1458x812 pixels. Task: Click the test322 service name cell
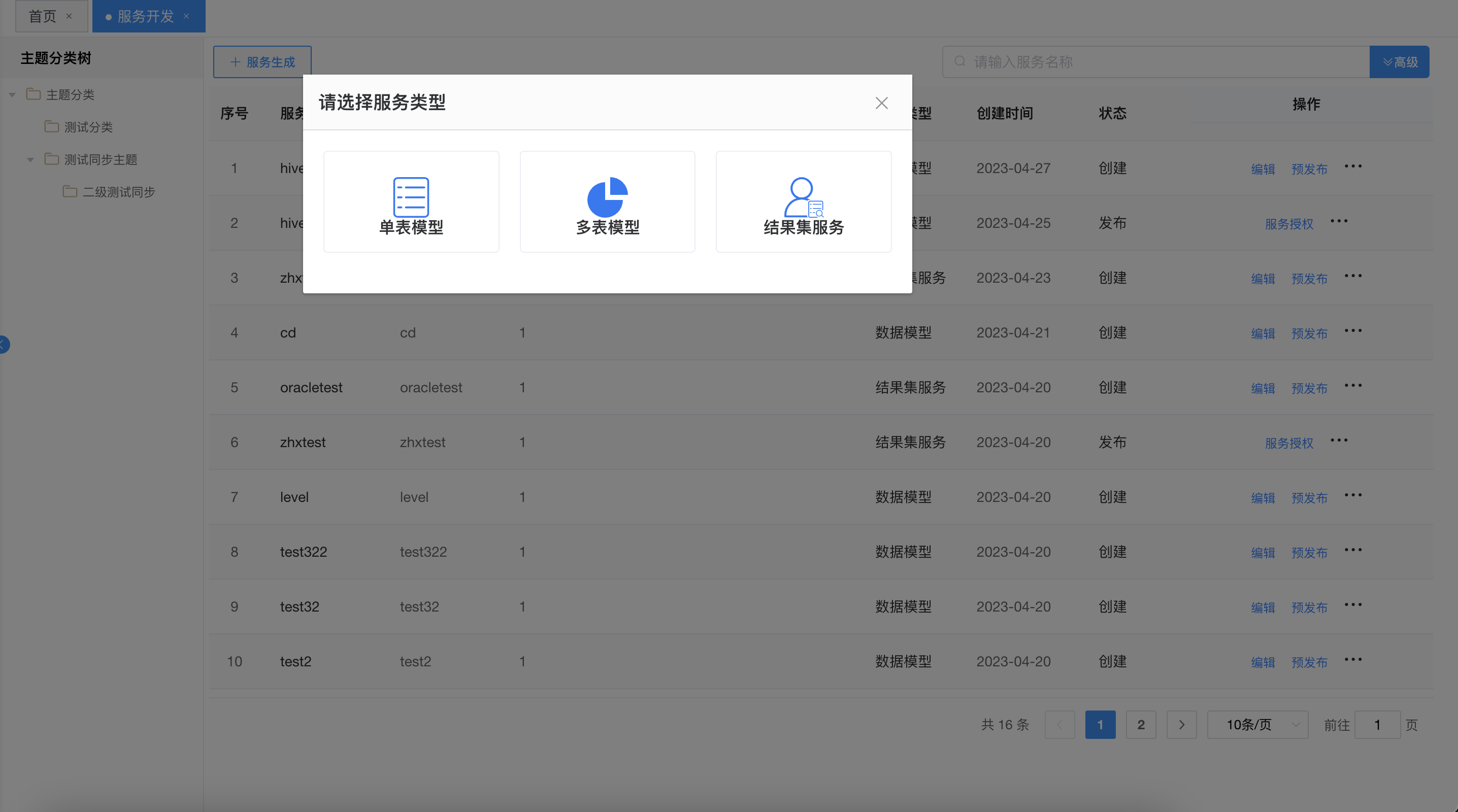coord(304,552)
